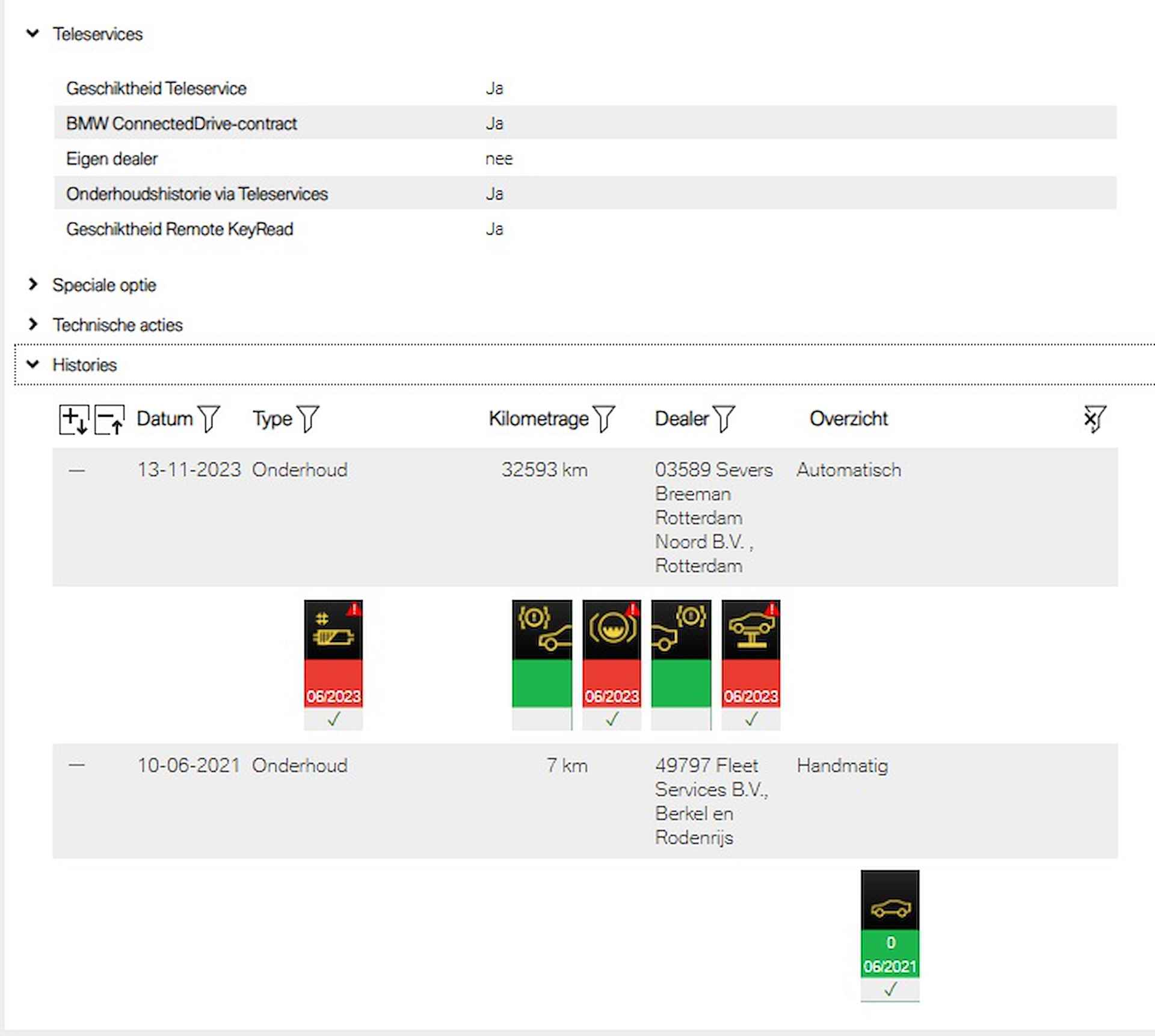Click checkmark under microfilter icon
The image size is (1155, 1036).
click(334, 719)
